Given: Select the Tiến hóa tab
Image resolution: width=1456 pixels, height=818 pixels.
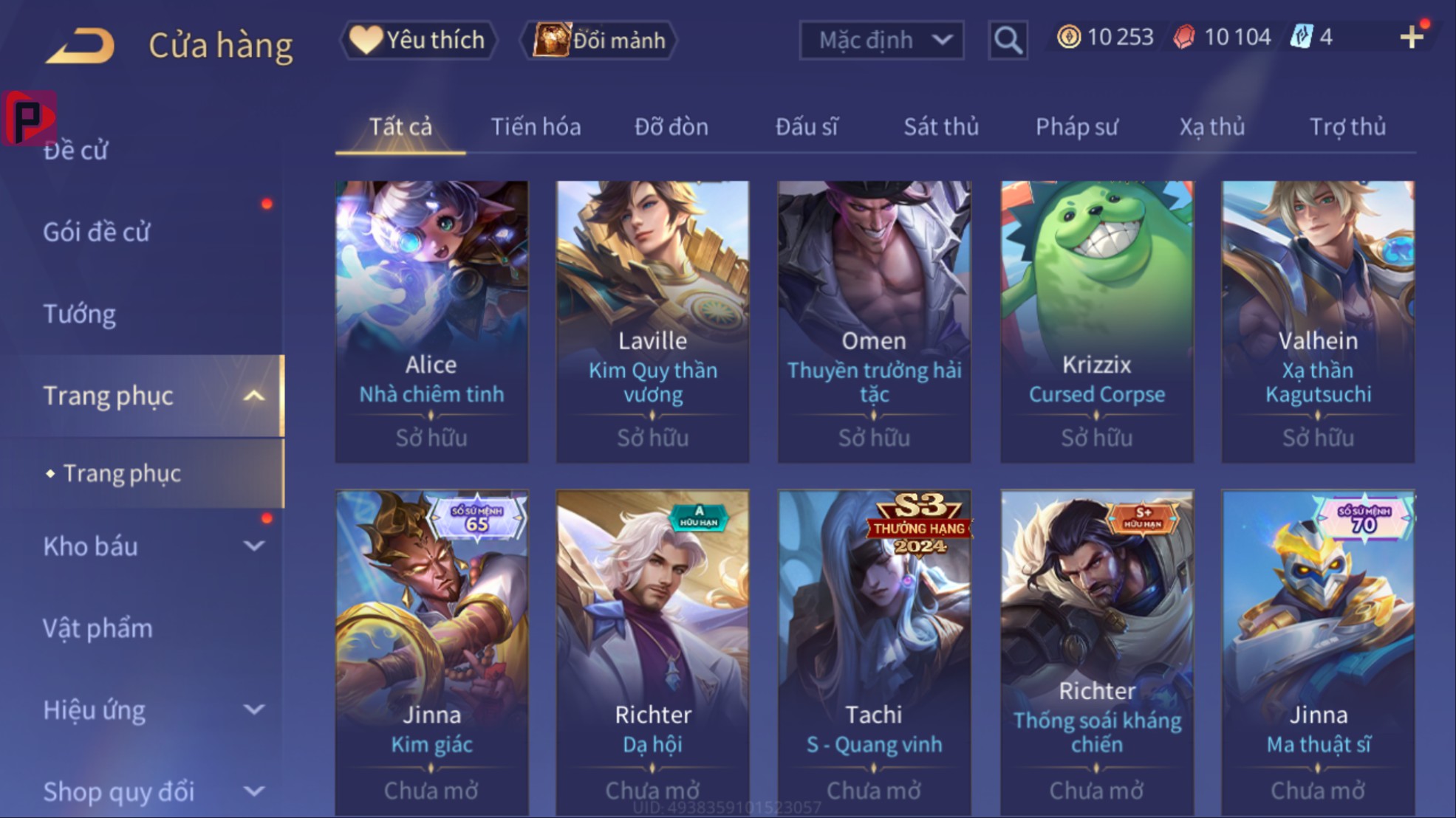Looking at the screenshot, I should [536, 127].
